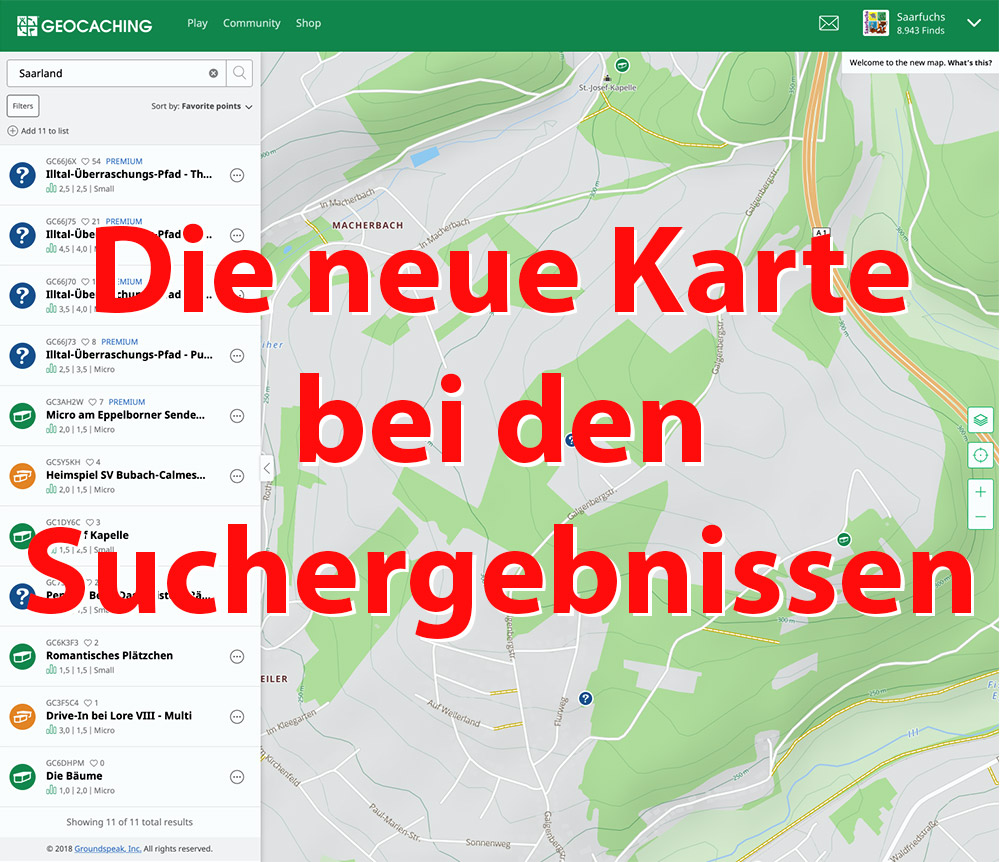The width and height of the screenshot is (1002, 862).
Task: Open more options for Micro am Eppelborner Sende...
Action: (237, 416)
